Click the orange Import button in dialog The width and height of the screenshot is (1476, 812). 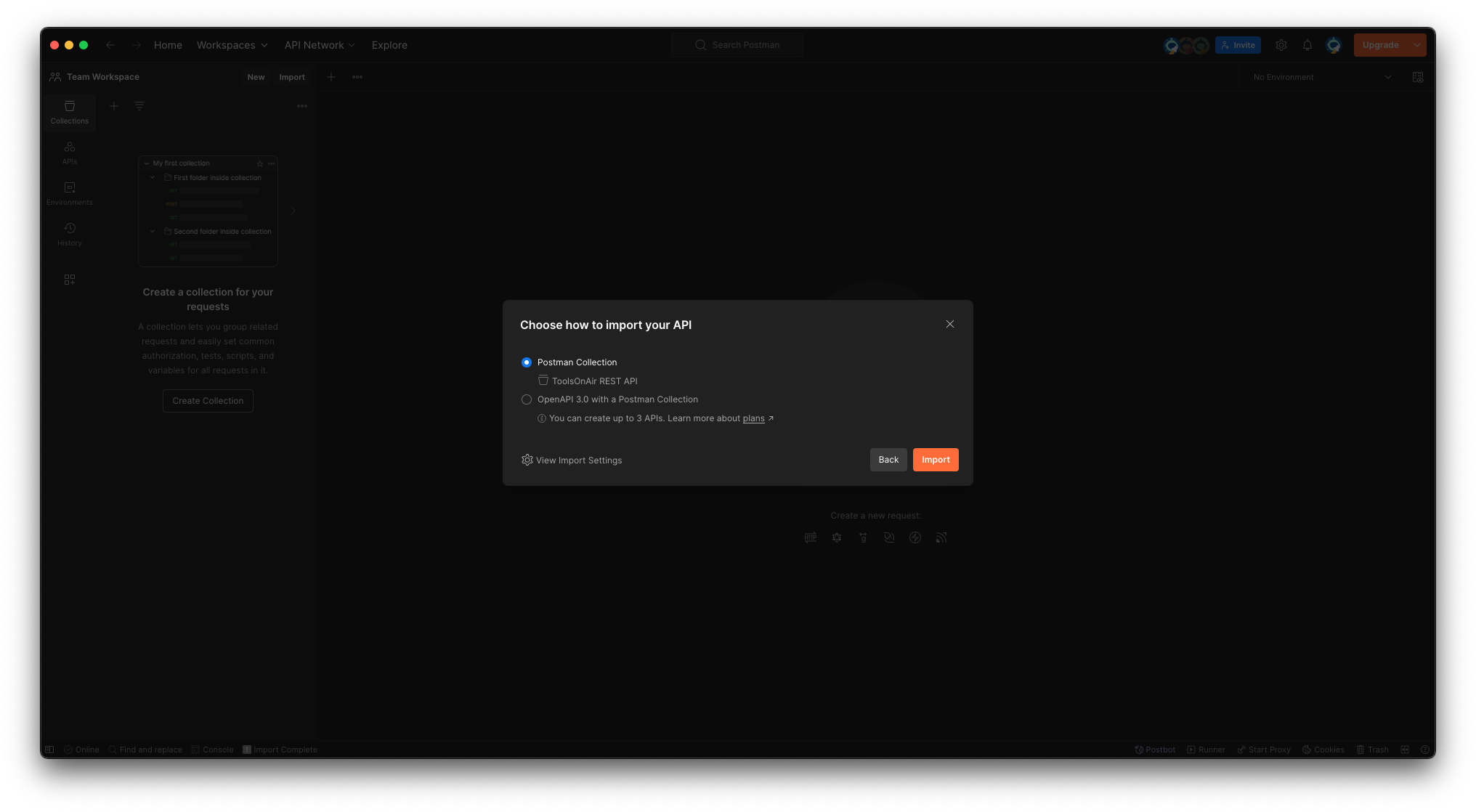(x=936, y=460)
